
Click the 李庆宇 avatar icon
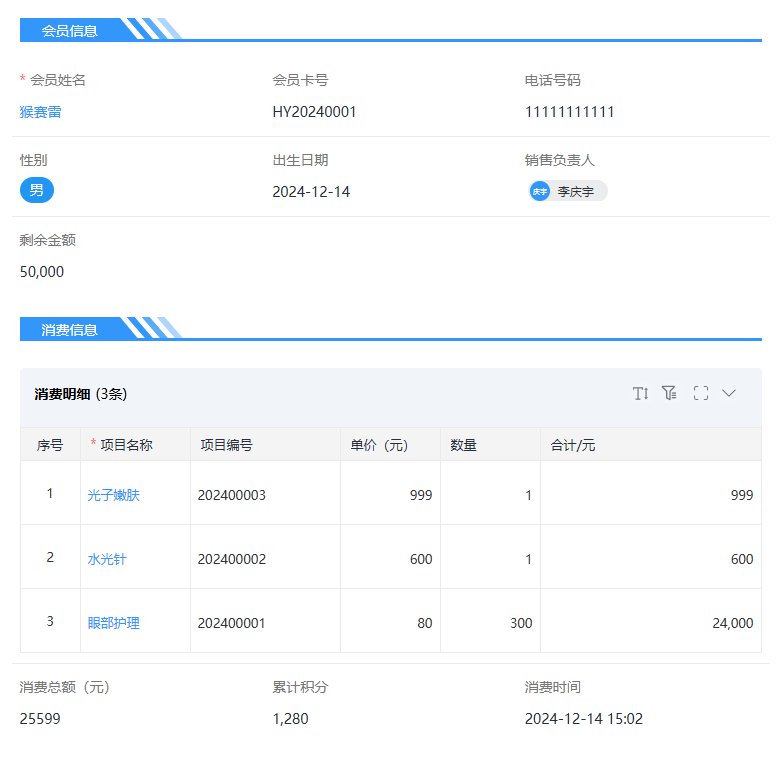click(540, 191)
